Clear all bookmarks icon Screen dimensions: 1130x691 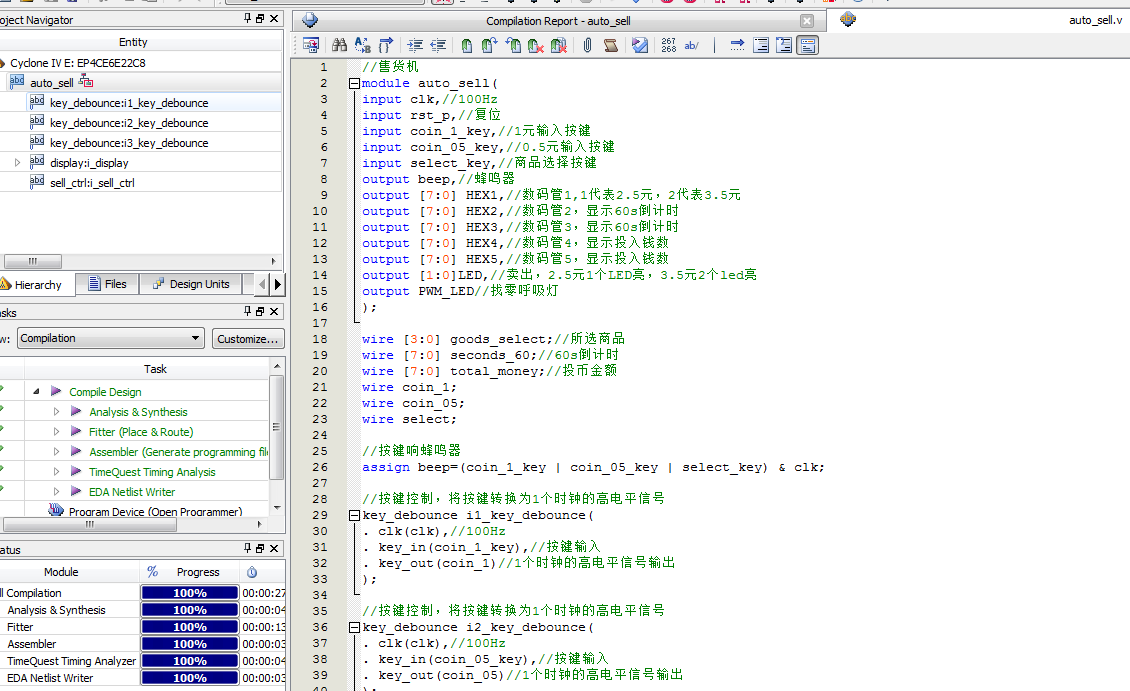[x=559, y=45]
